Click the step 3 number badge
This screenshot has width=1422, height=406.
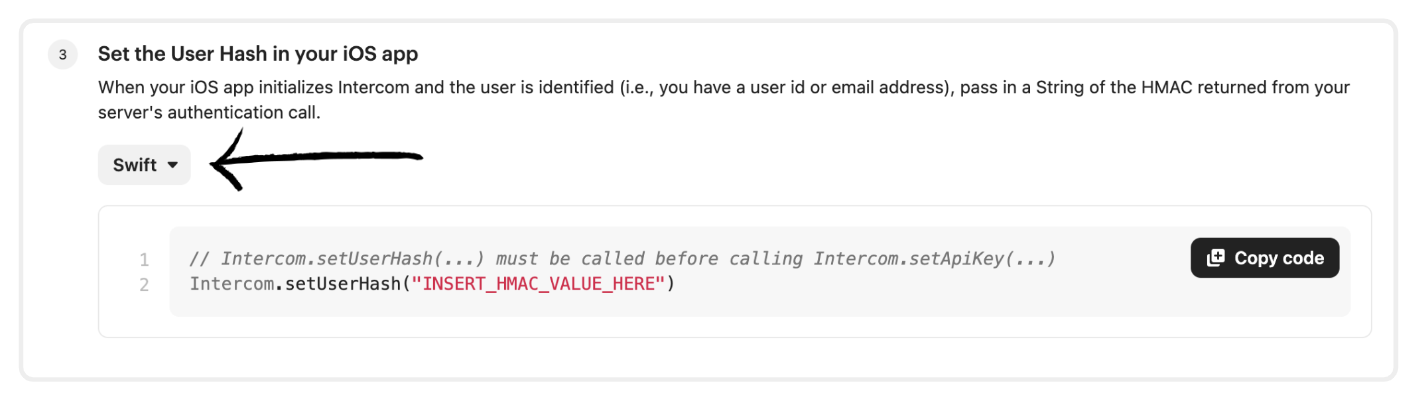click(x=62, y=55)
